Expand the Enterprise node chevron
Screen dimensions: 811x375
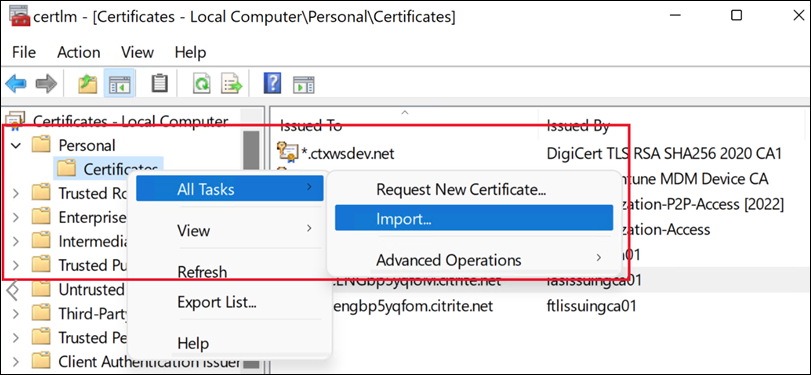(x=16, y=217)
